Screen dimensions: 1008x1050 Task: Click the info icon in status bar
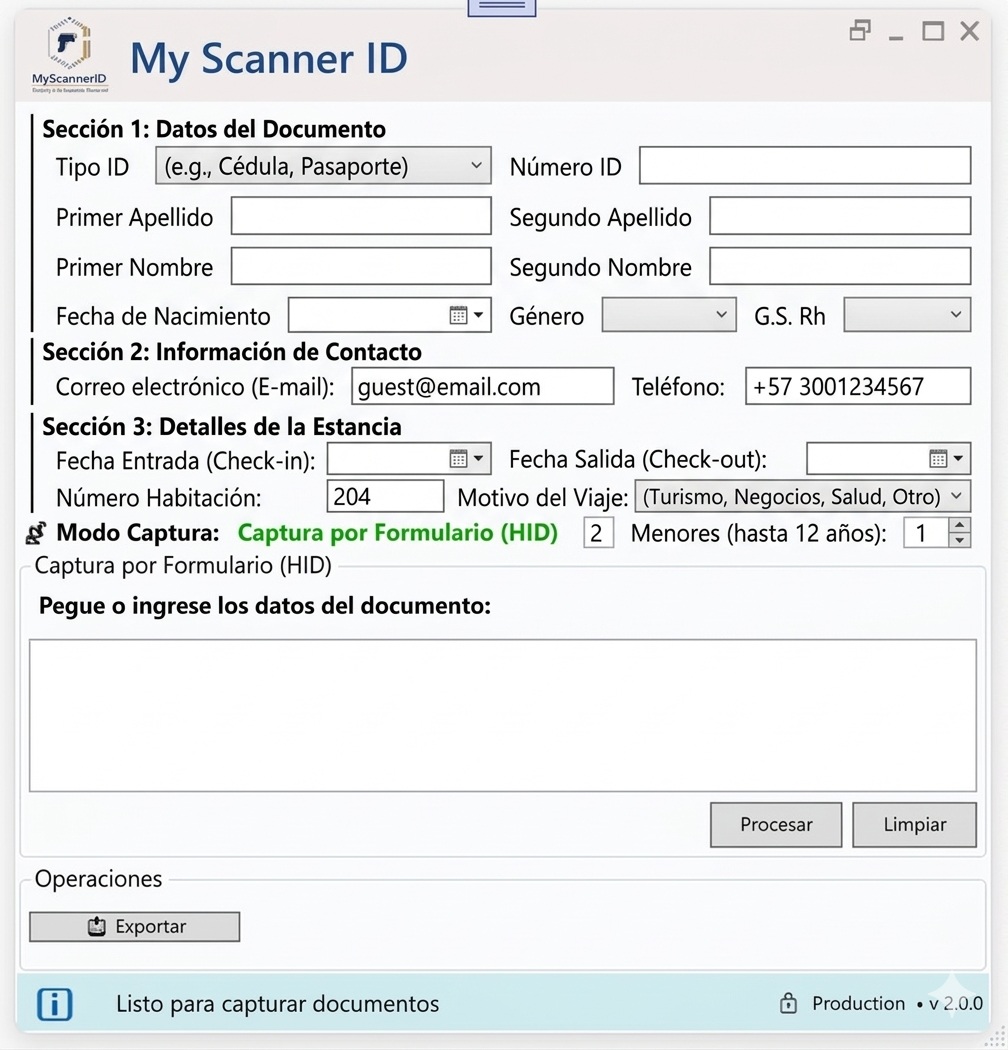coord(54,1004)
